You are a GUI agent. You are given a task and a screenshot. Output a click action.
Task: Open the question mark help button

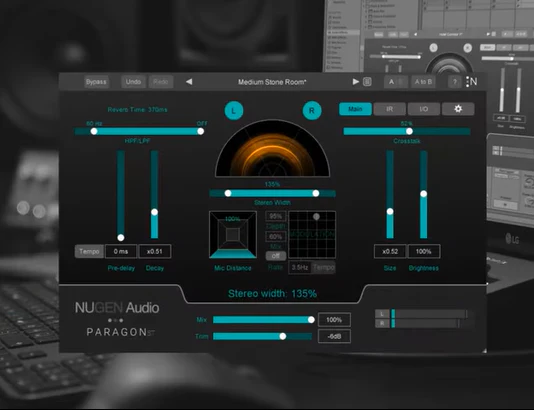tap(454, 82)
